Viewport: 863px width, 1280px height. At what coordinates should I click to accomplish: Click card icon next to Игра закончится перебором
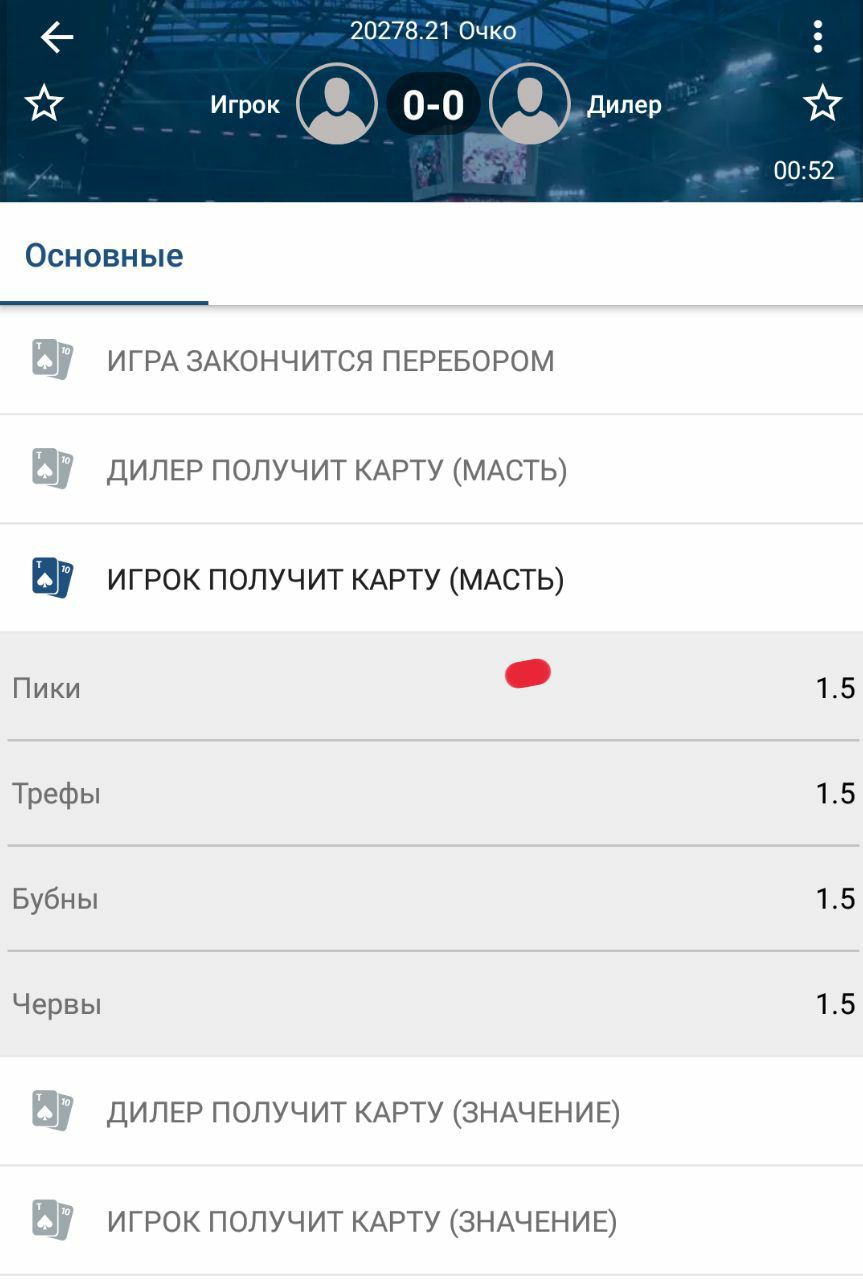pos(52,360)
